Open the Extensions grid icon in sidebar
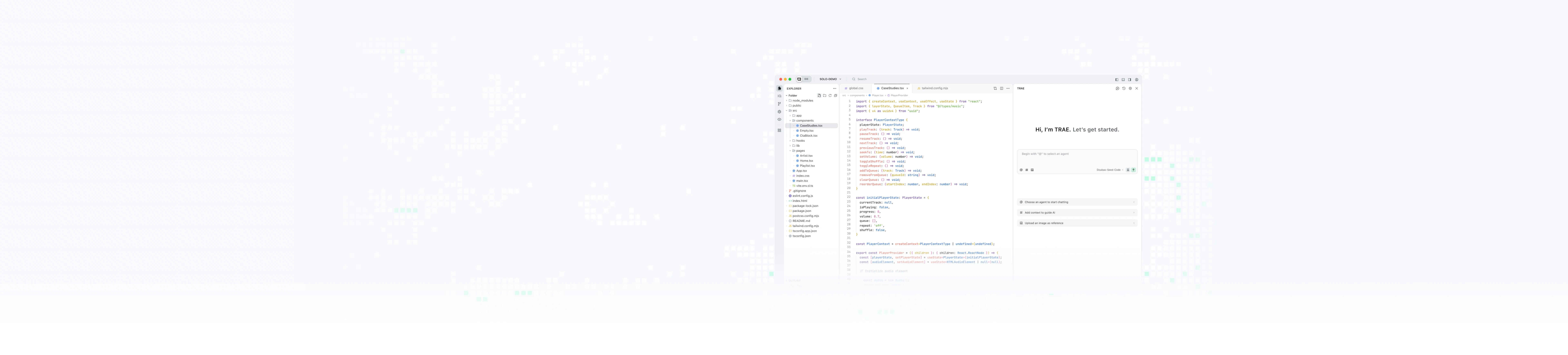Image resolution: width=1568 pixels, height=355 pixels. click(x=779, y=130)
